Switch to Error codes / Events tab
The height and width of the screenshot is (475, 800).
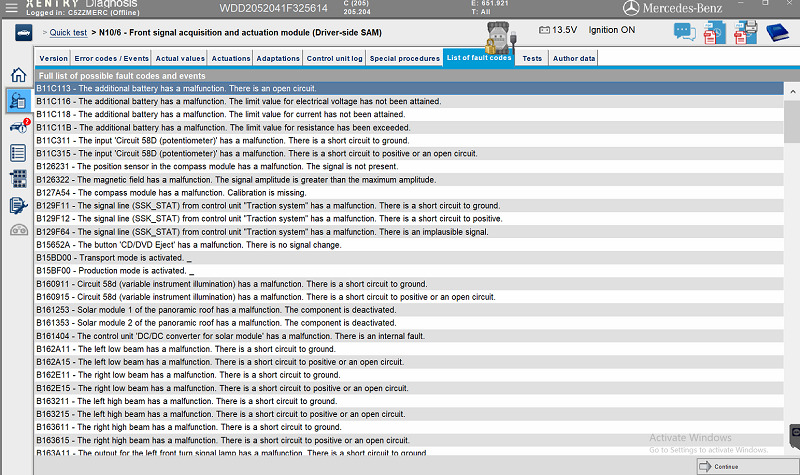click(111, 59)
